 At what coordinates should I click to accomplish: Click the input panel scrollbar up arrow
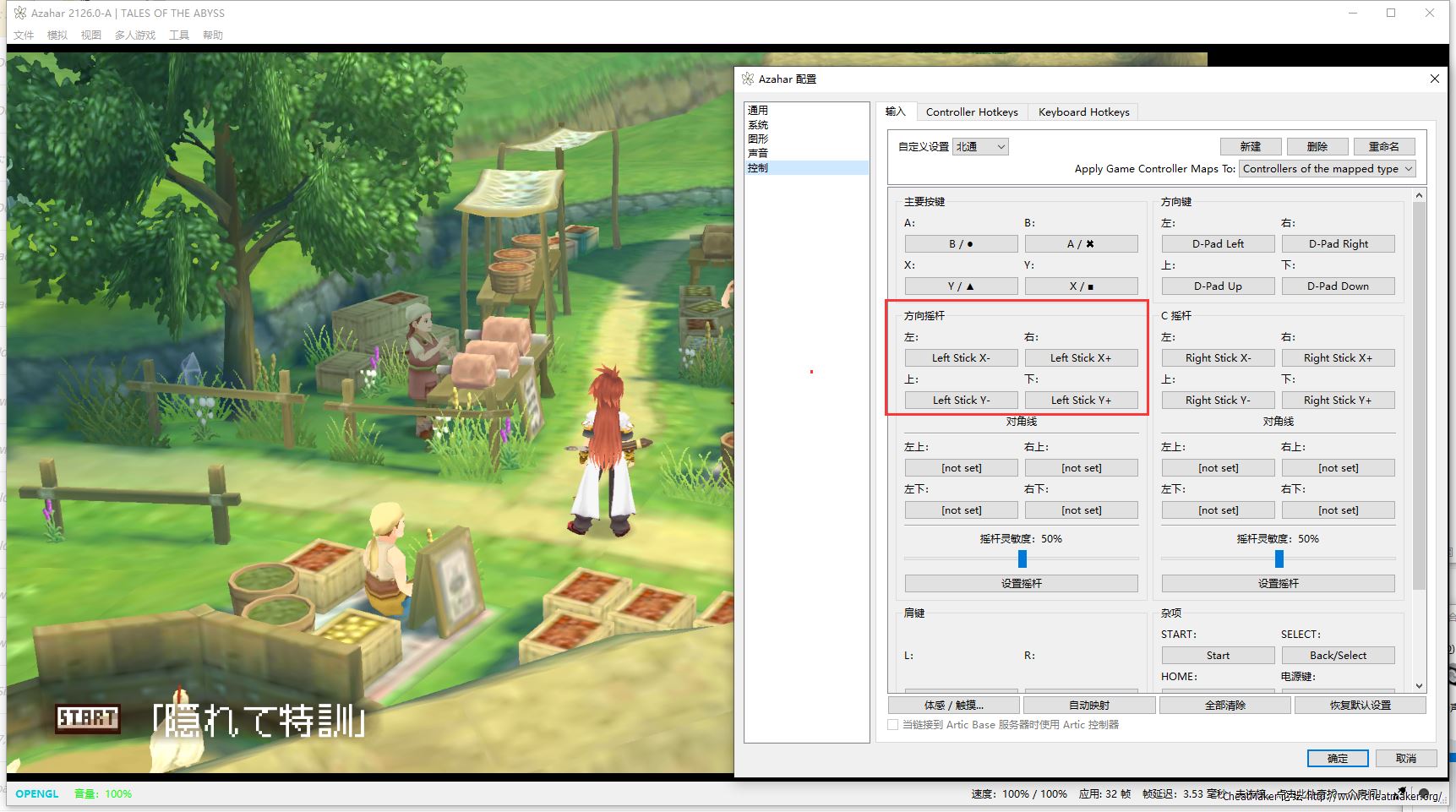[x=1419, y=195]
